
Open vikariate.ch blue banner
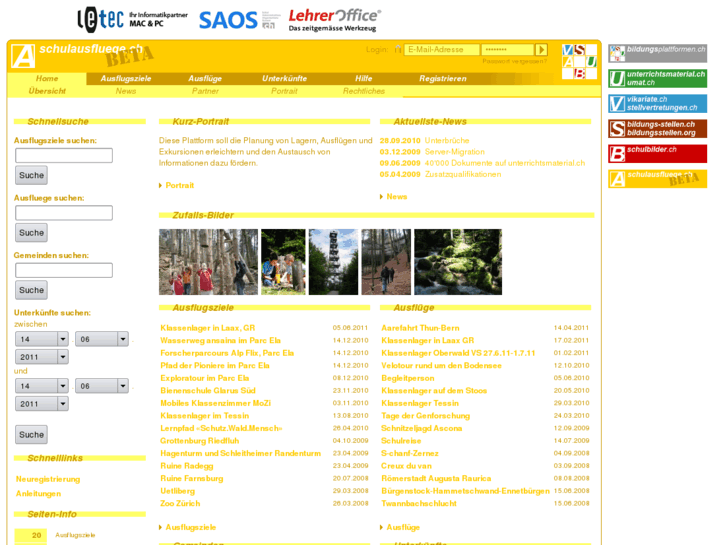coord(657,103)
